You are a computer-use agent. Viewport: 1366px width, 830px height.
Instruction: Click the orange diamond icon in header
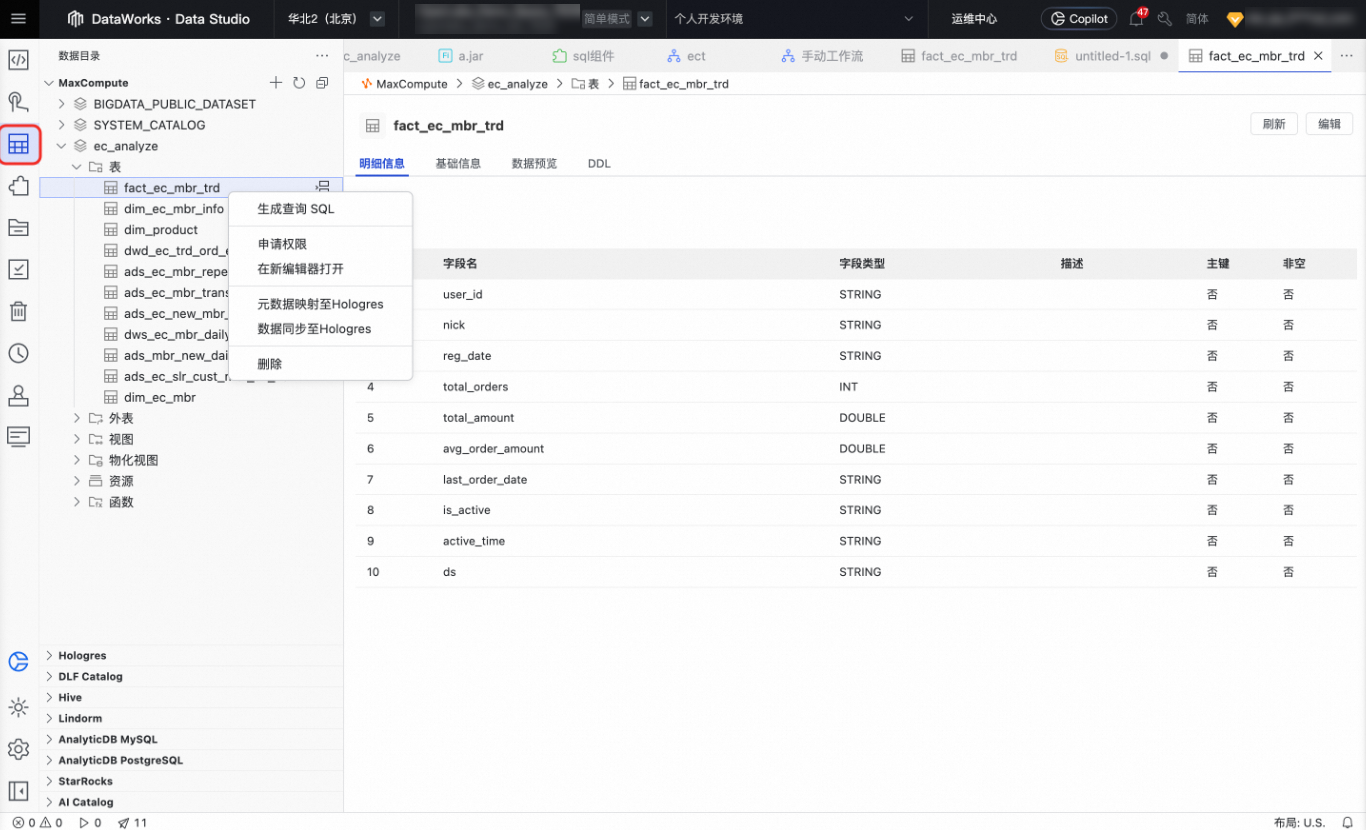click(1235, 19)
